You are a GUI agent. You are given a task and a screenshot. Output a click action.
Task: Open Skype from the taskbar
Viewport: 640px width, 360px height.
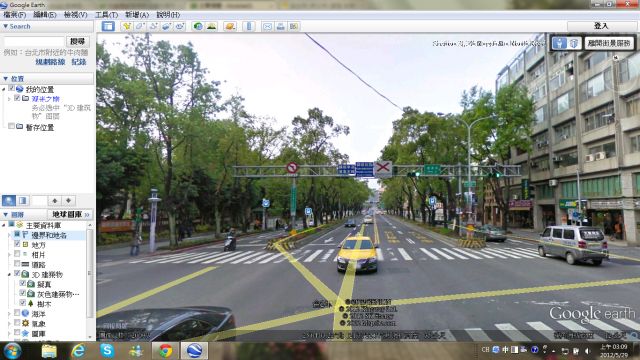[x=107, y=350]
